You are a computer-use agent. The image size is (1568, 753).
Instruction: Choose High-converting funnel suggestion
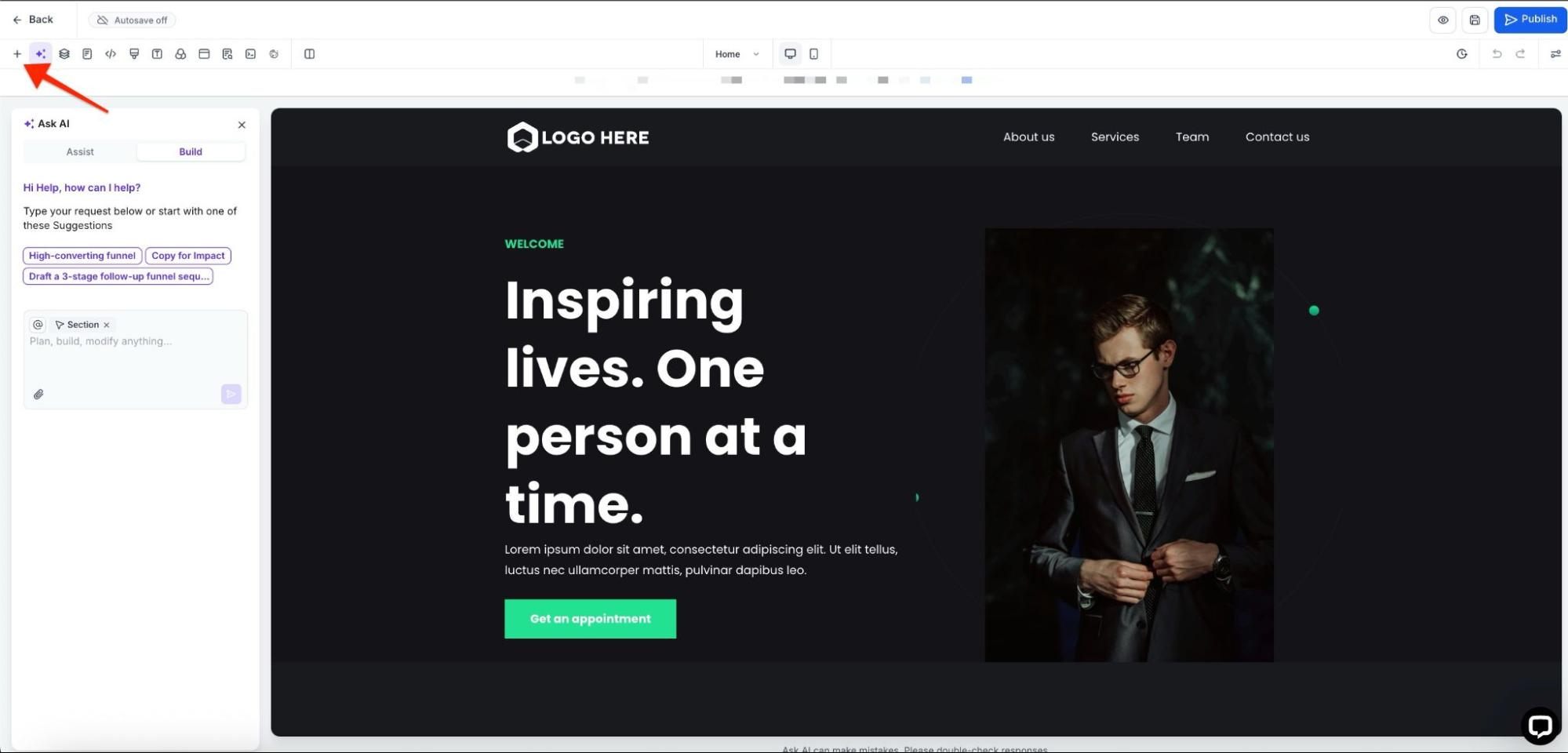coord(82,256)
